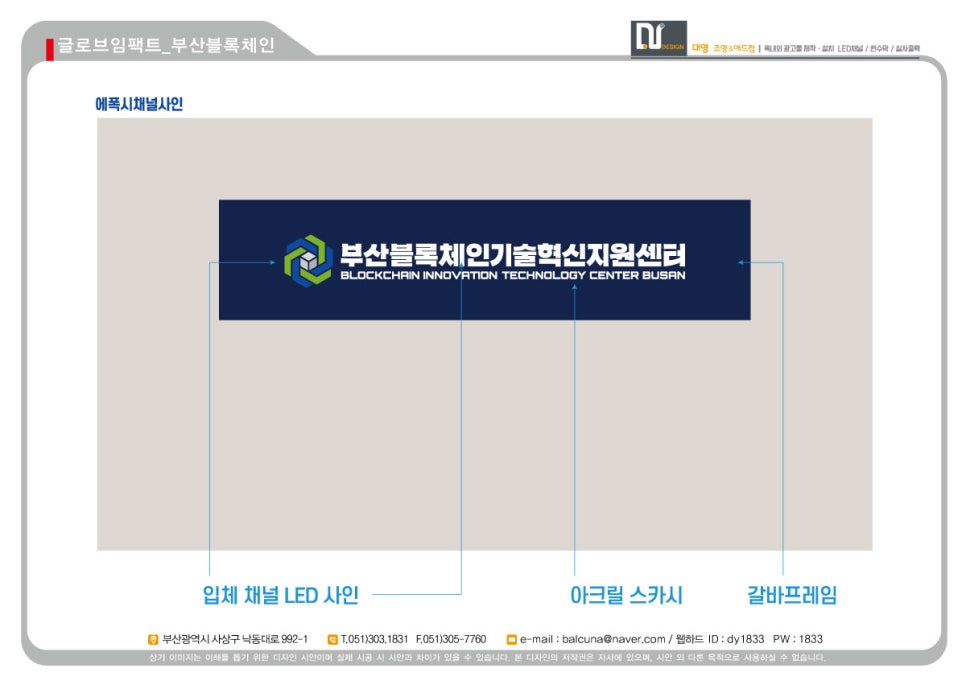
Task: Click the orange telephone icon in footer
Action: tap(333, 639)
